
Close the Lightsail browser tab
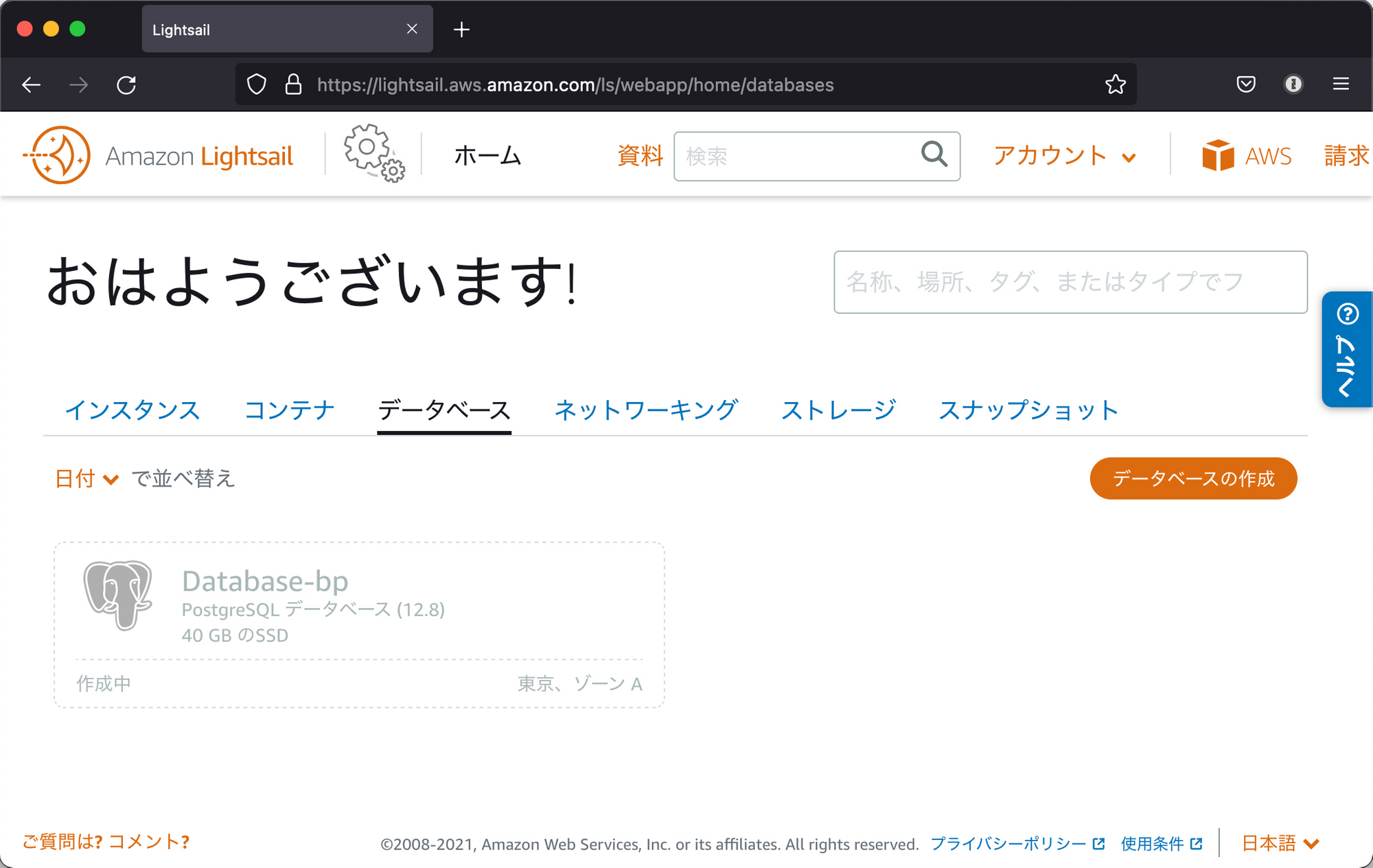pyautogui.click(x=412, y=29)
